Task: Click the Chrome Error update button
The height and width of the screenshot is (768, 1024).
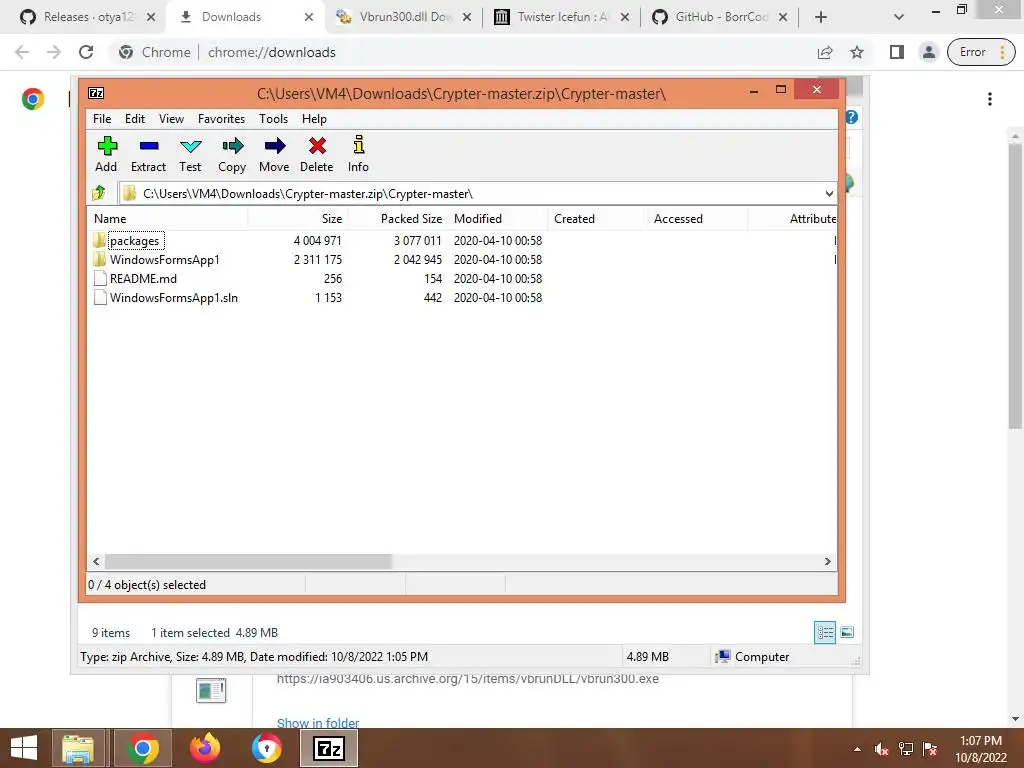Action: tap(981, 52)
